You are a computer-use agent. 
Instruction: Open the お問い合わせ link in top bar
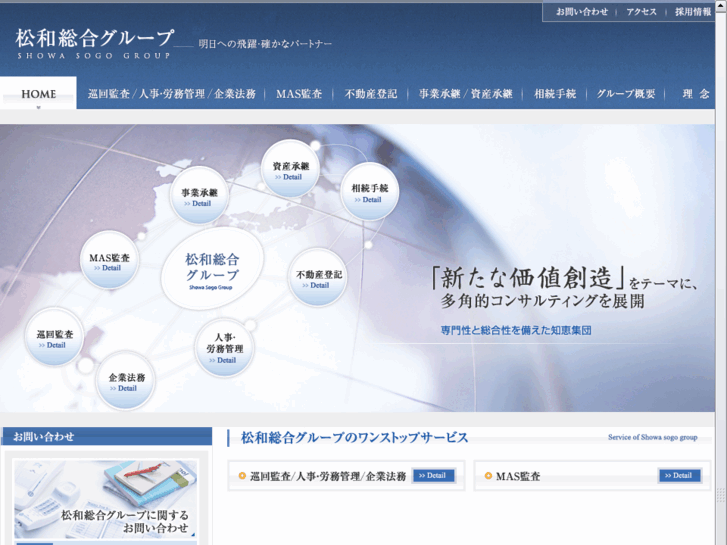[582, 12]
